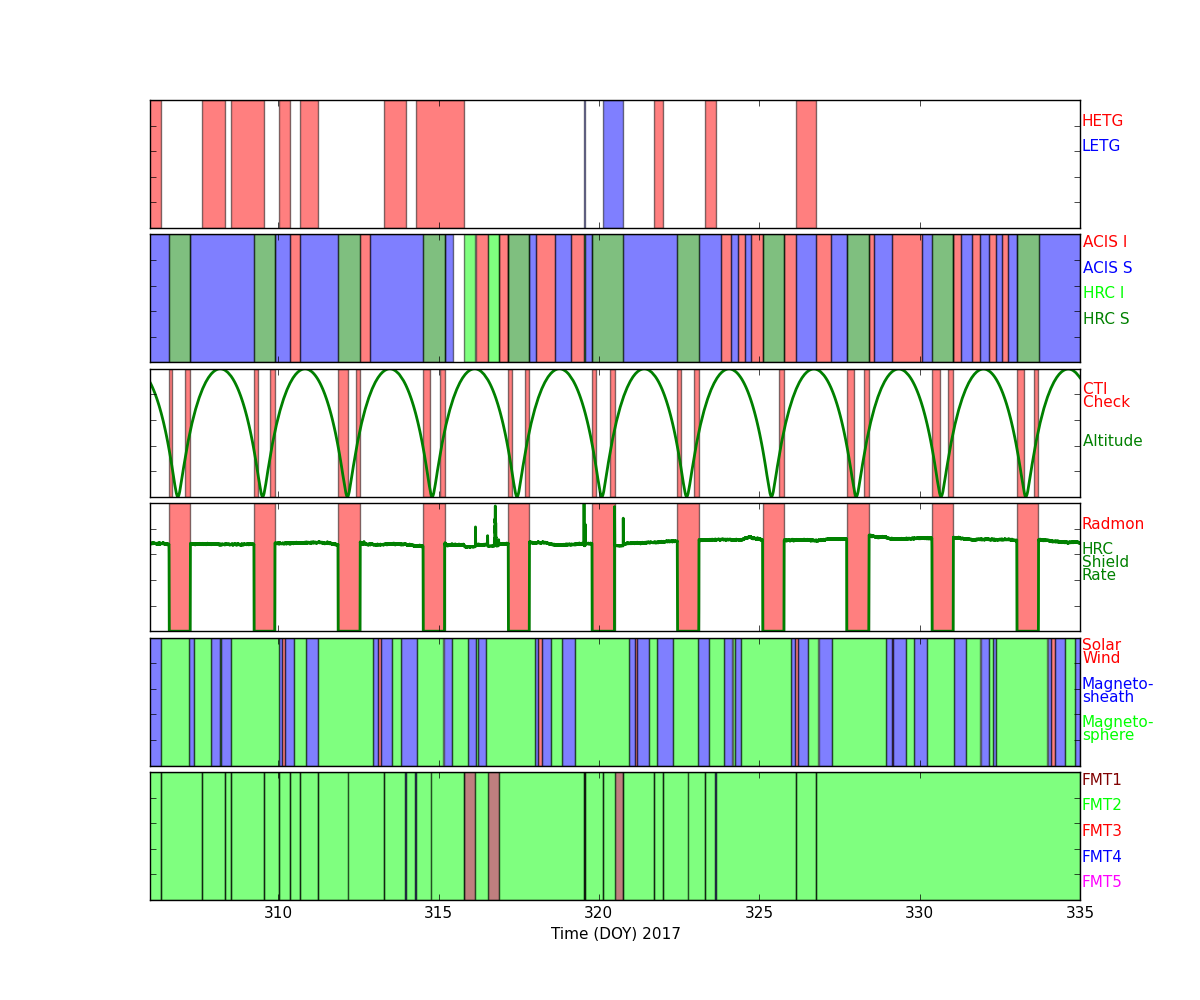Select the ACIS S legend label
The image size is (1200, 1000).
1107,268
